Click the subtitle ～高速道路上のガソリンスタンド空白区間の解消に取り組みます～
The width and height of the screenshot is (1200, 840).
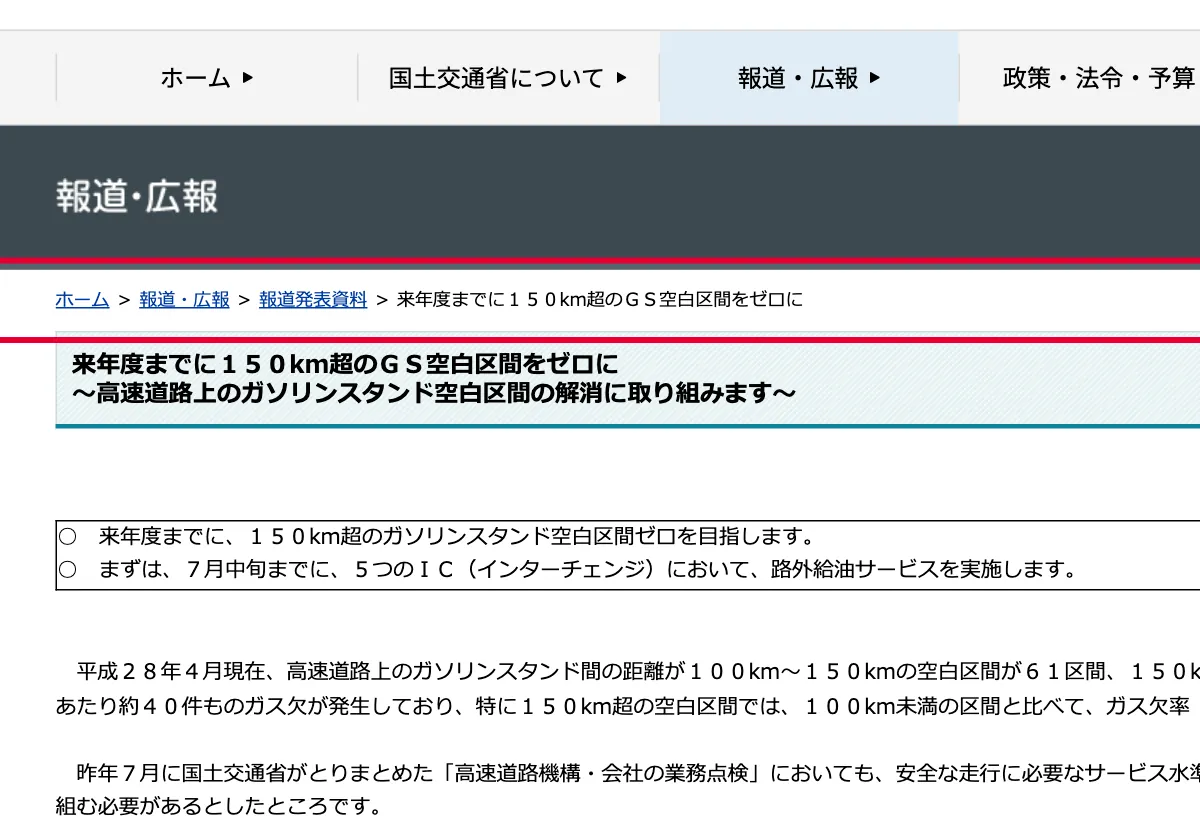[434, 393]
